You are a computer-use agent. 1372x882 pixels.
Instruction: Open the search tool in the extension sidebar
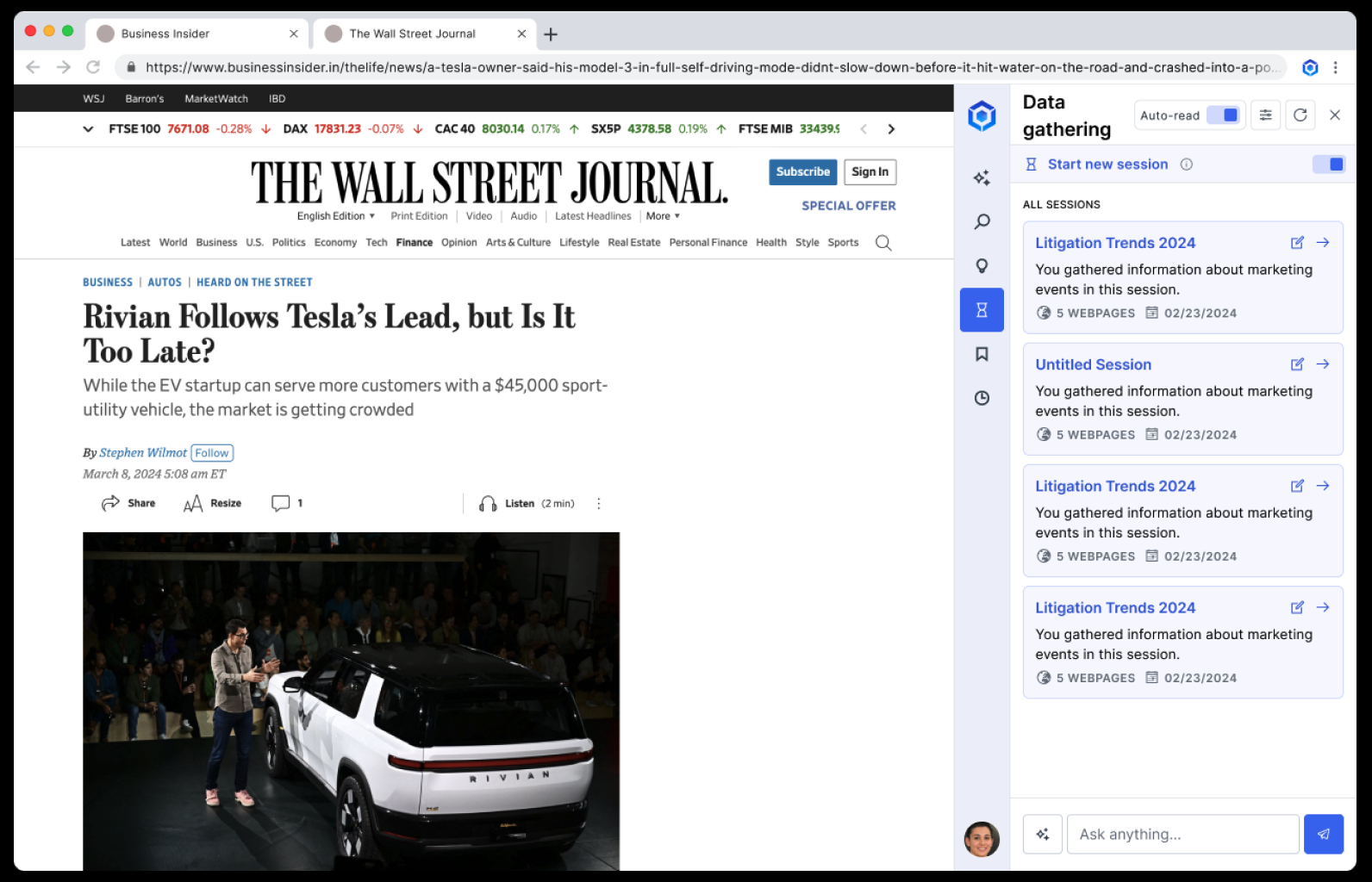982,222
